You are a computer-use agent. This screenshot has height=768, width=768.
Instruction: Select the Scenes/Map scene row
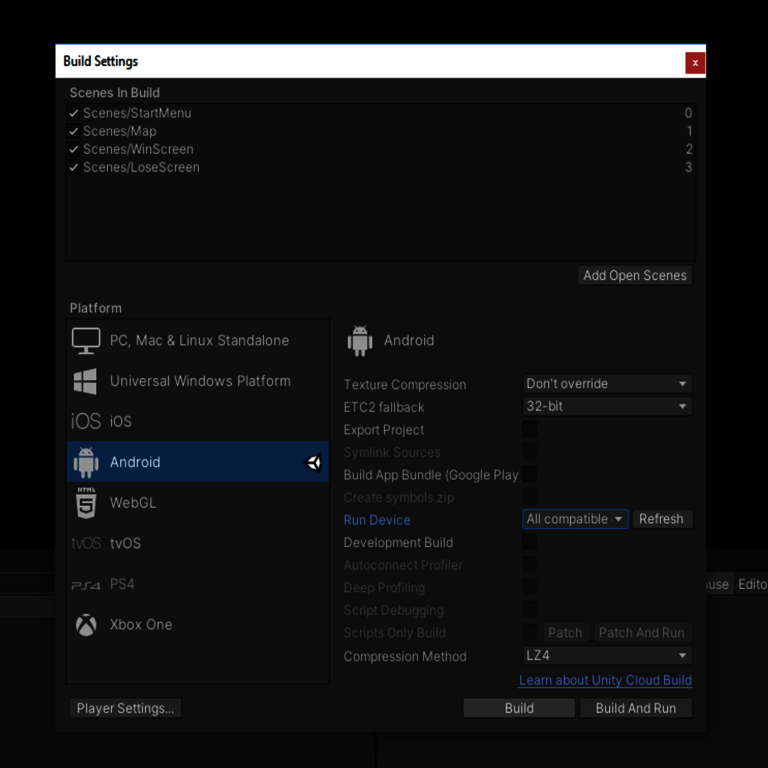point(381,131)
